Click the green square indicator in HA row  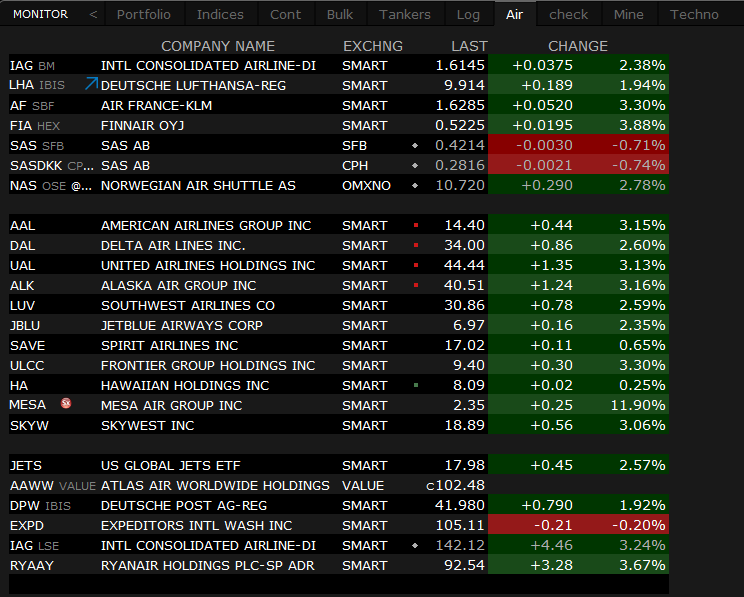[416, 385]
